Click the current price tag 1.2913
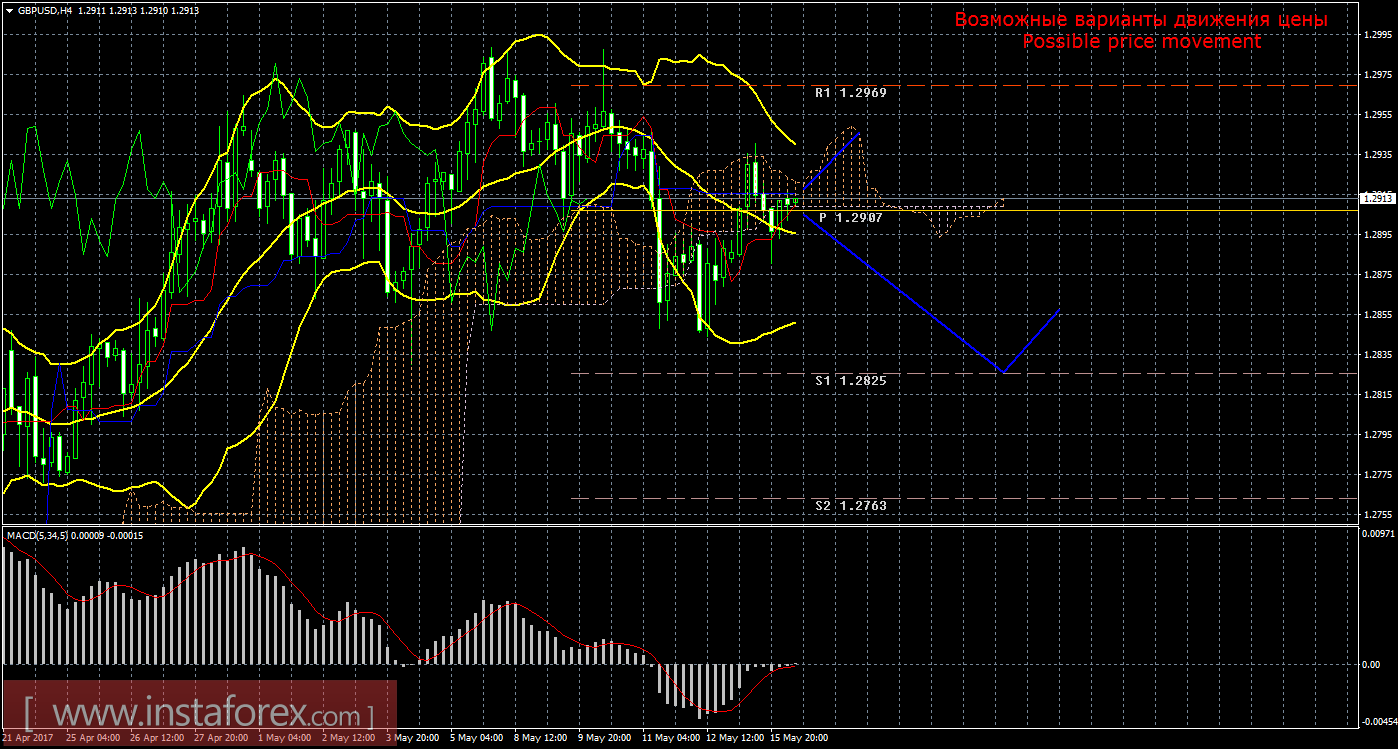This screenshot has width=1398, height=749. [x=1377, y=198]
